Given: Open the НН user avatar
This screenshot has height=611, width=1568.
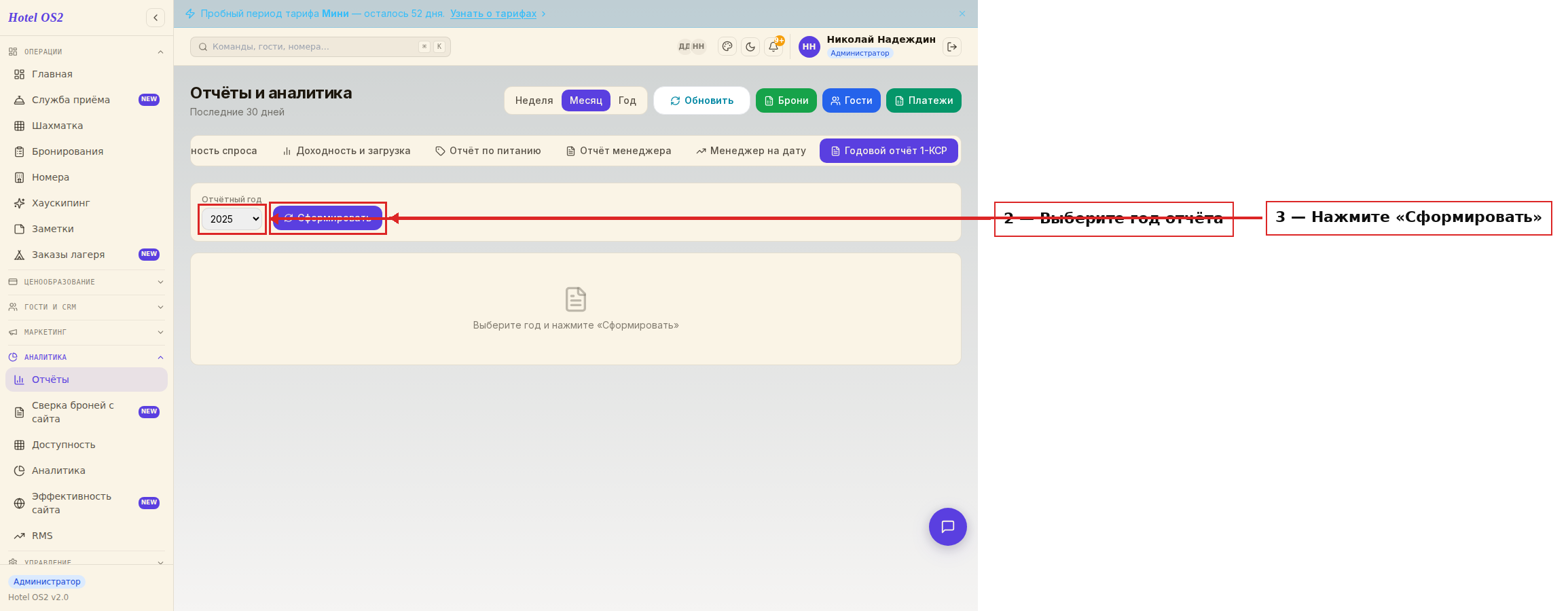Looking at the screenshot, I should pos(809,47).
